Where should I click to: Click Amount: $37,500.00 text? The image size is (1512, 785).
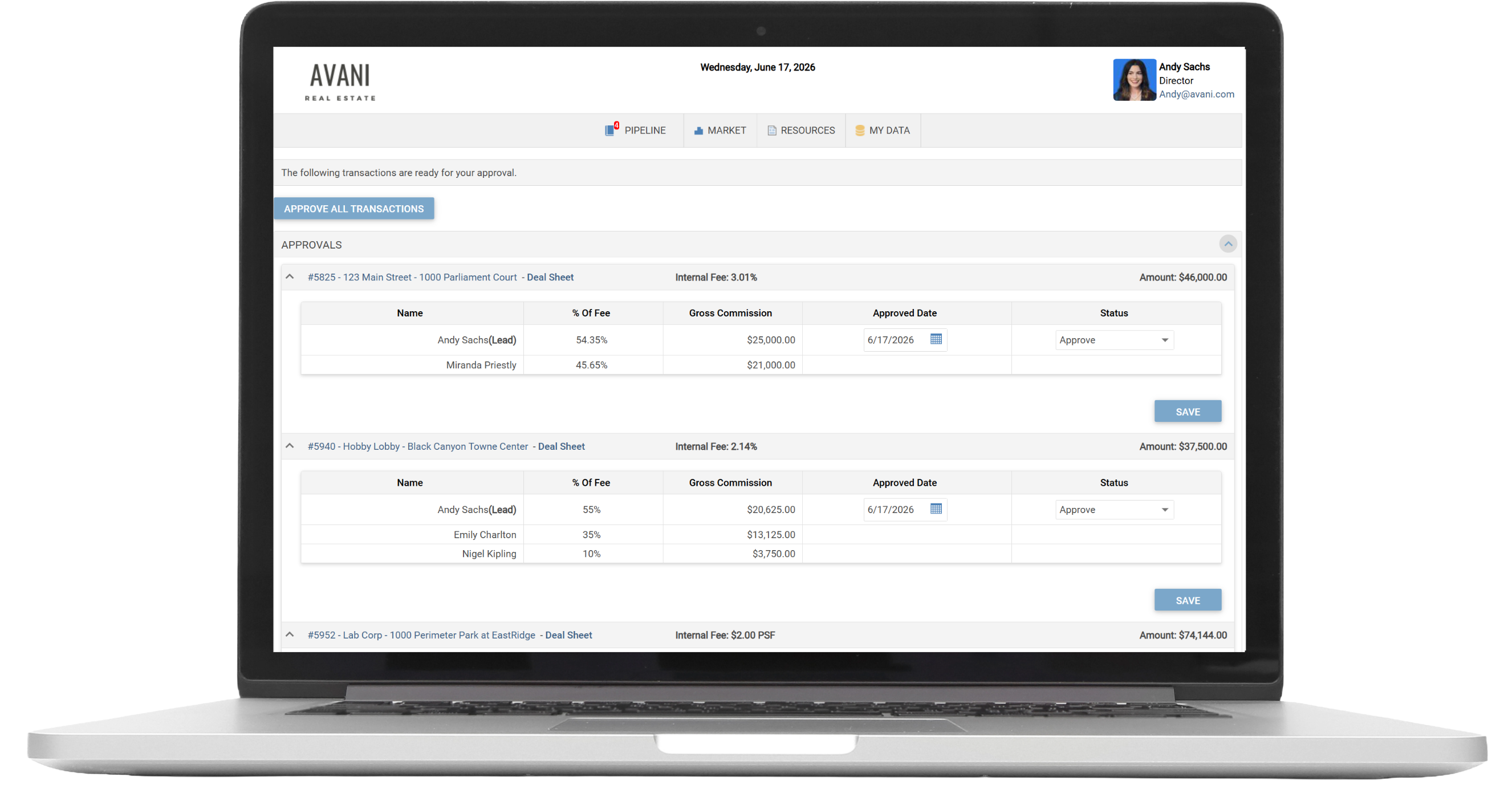pyautogui.click(x=1182, y=446)
